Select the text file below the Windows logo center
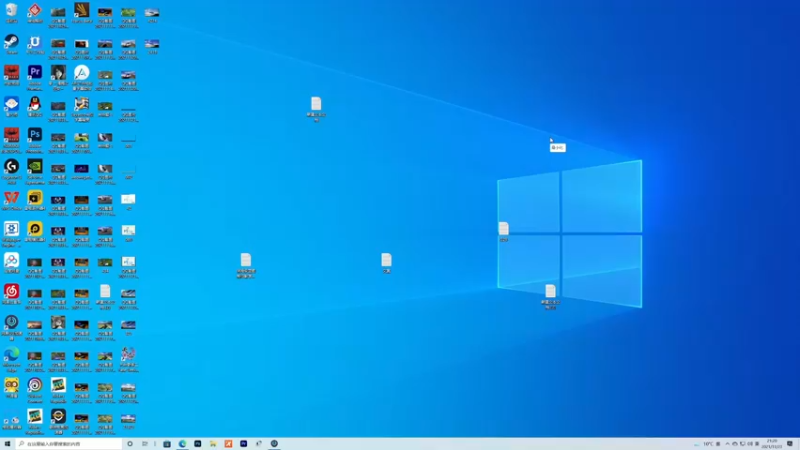The height and width of the screenshot is (450, 800). [x=550, y=296]
